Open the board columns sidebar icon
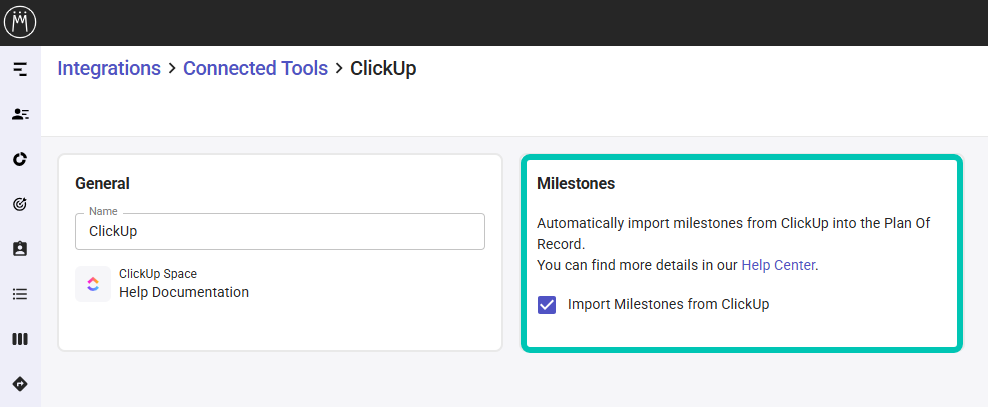The width and height of the screenshot is (988, 407). 20,339
